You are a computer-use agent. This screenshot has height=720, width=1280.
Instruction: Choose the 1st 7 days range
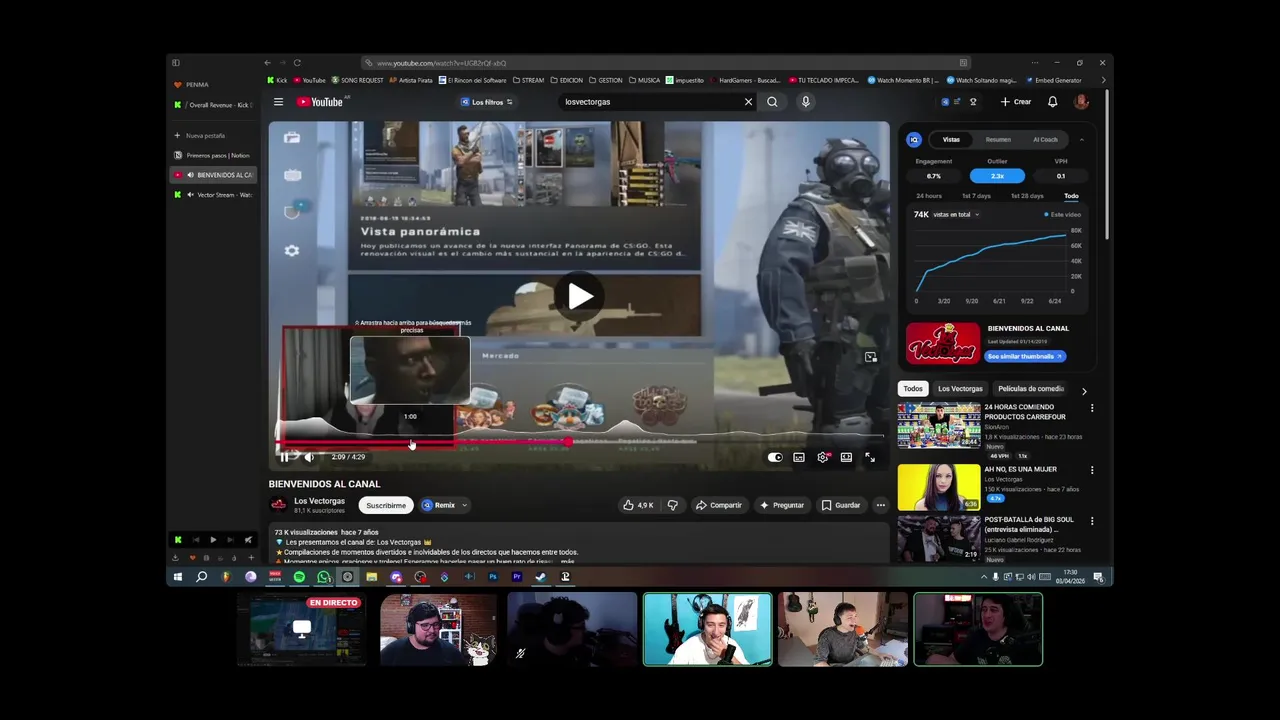click(976, 196)
